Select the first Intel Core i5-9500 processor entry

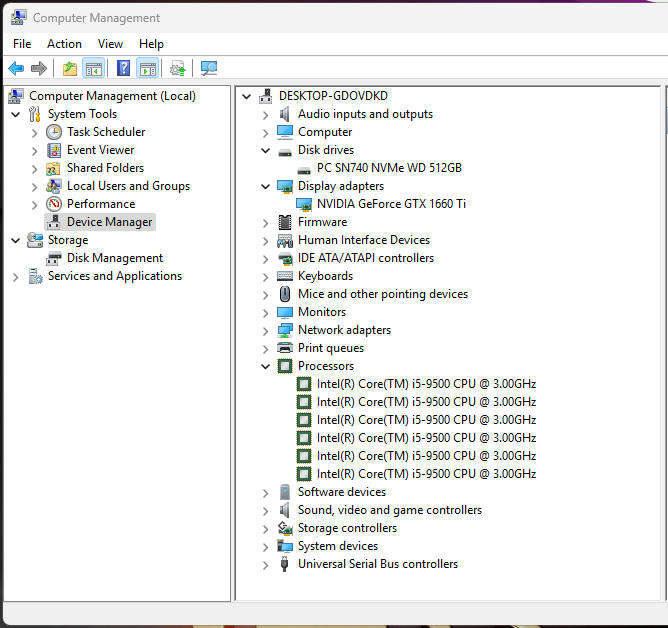pyautogui.click(x=426, y=384)
